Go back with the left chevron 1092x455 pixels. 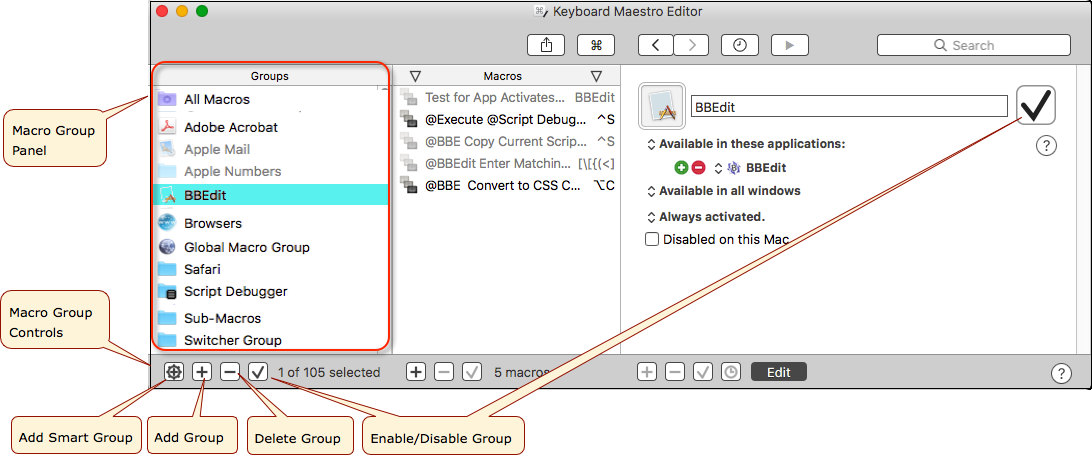tap(656, 45)
